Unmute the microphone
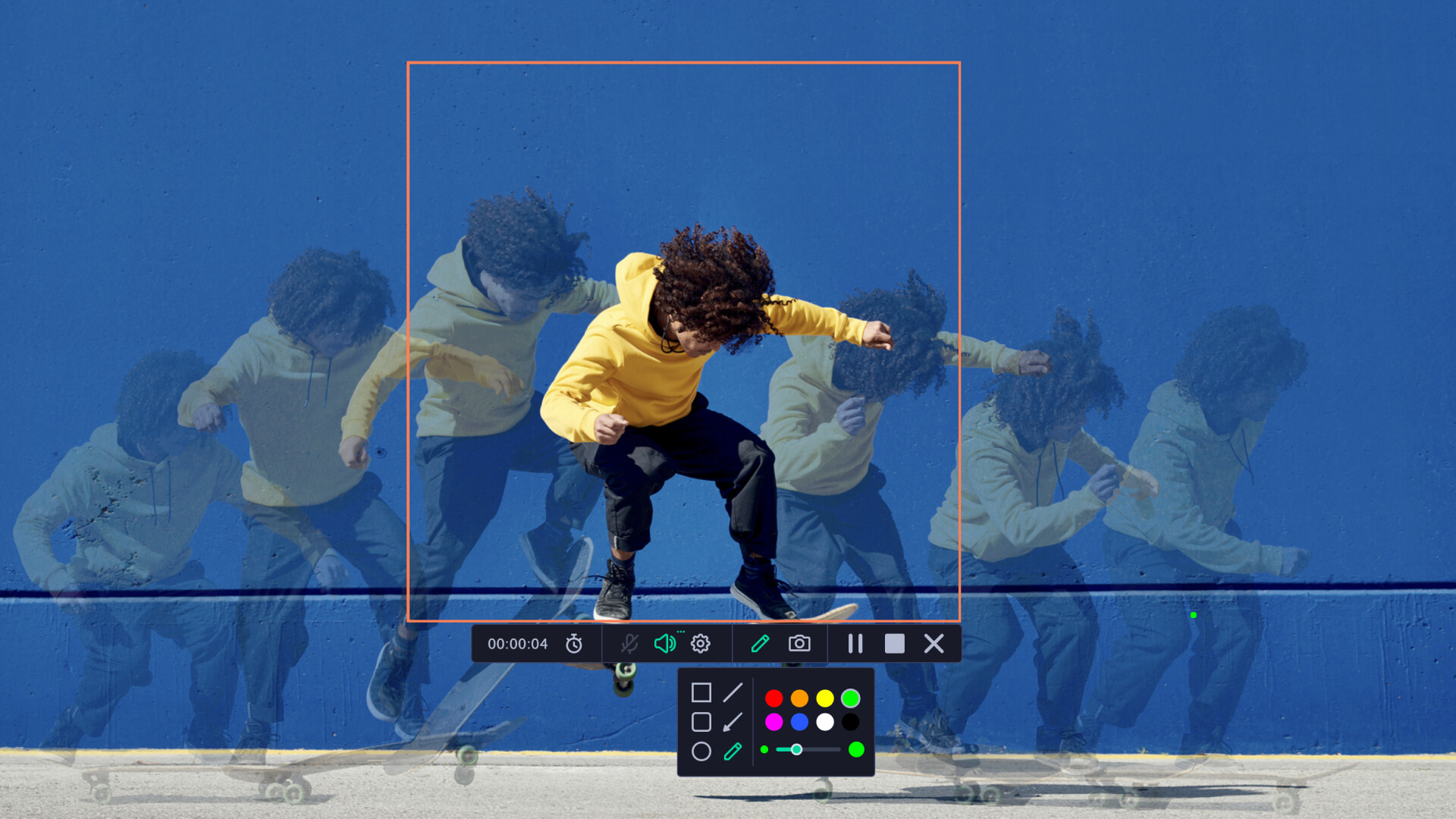This screenshot has height=819, width=1456. pos(629,644)
